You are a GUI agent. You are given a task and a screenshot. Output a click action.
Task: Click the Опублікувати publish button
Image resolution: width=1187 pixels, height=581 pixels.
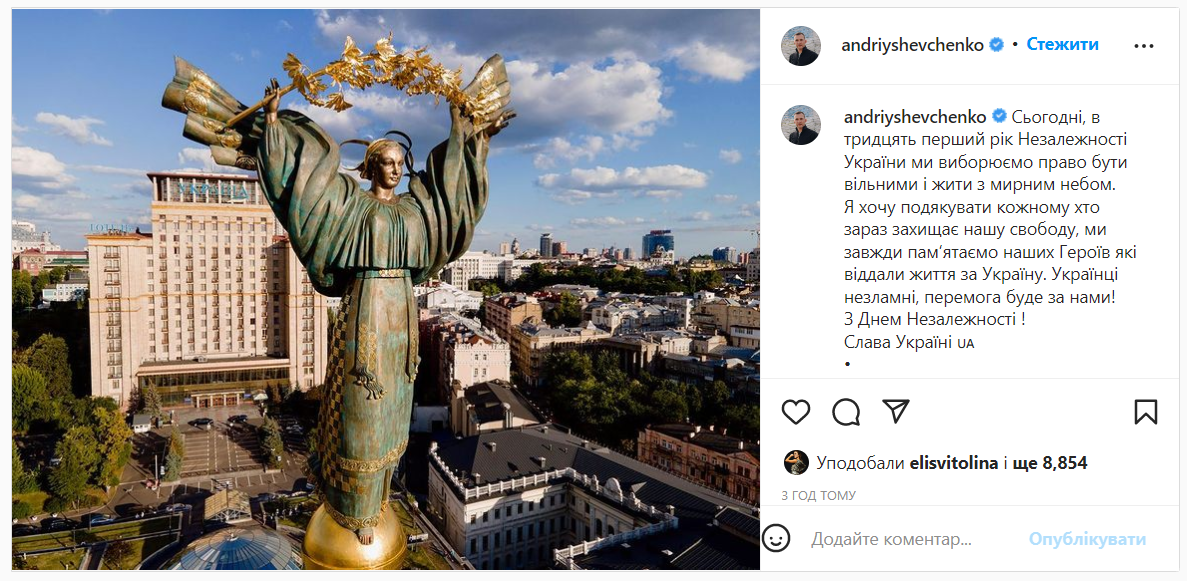1087,539
